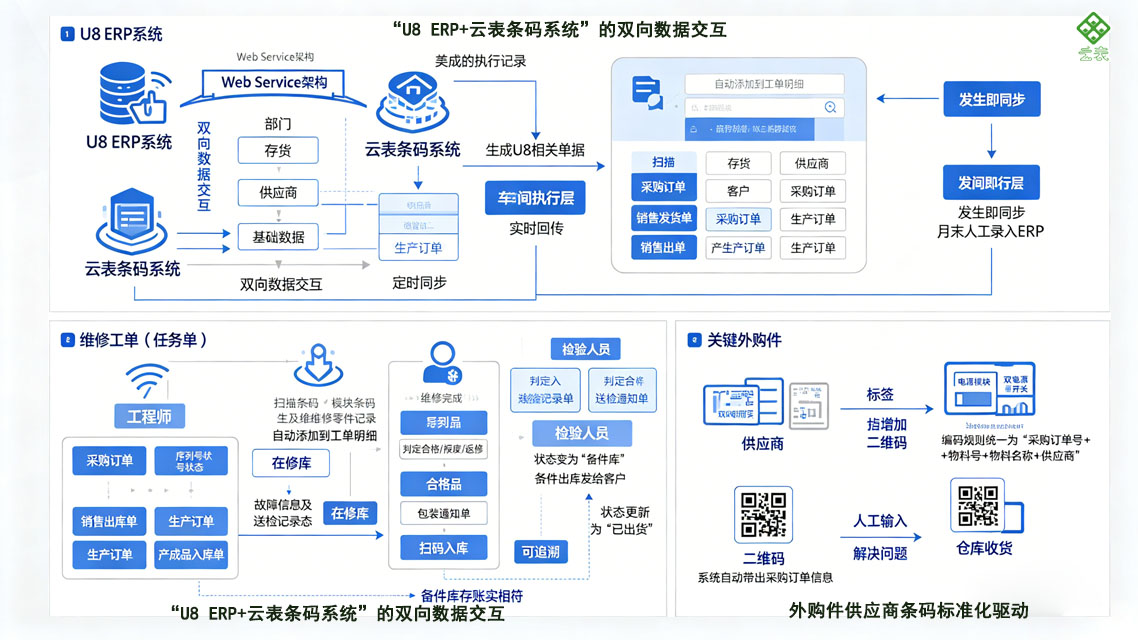
Task: Click the 电源模块 device icon
Action: 989,390
